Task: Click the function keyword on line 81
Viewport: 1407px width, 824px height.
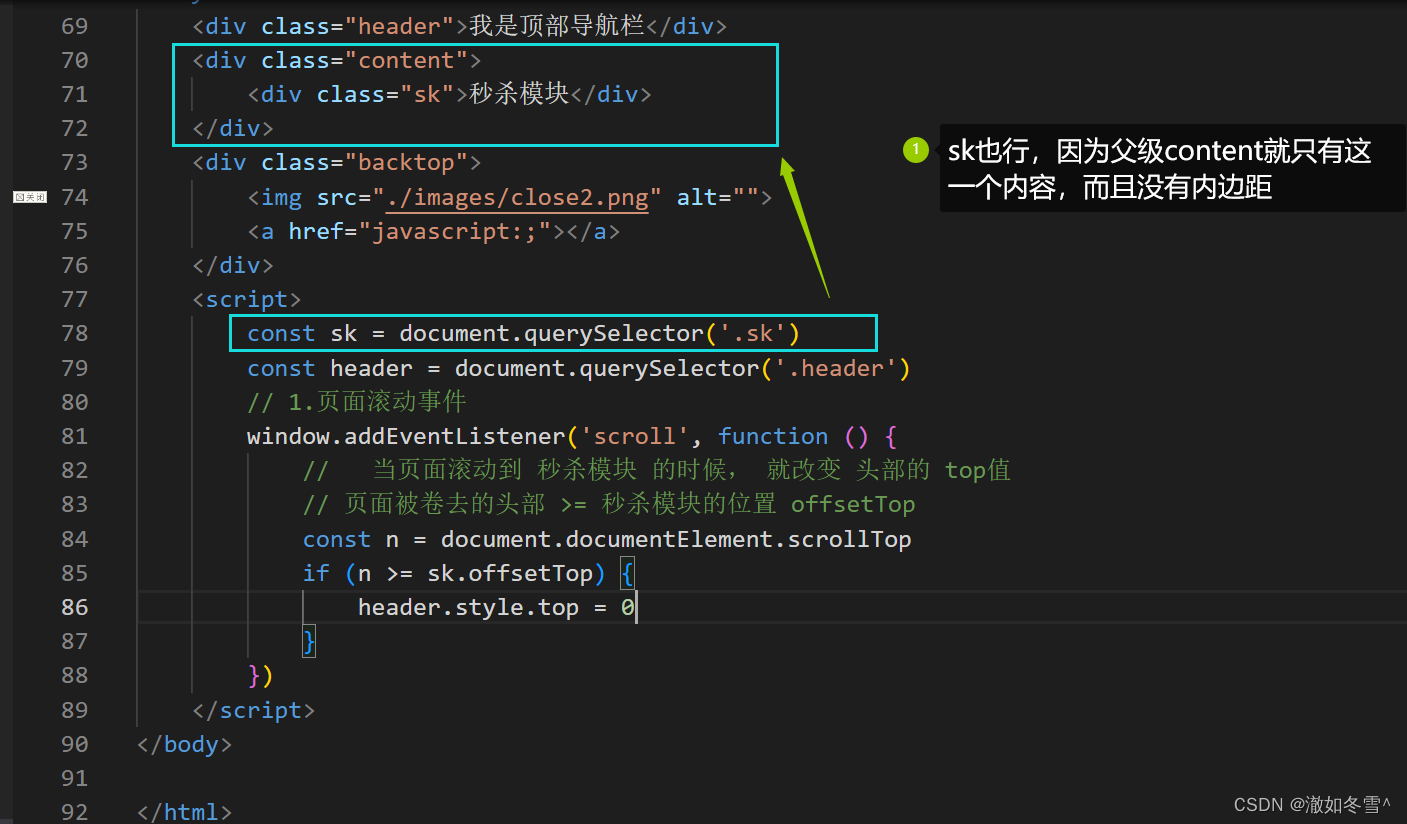Action: click(773, 436)
